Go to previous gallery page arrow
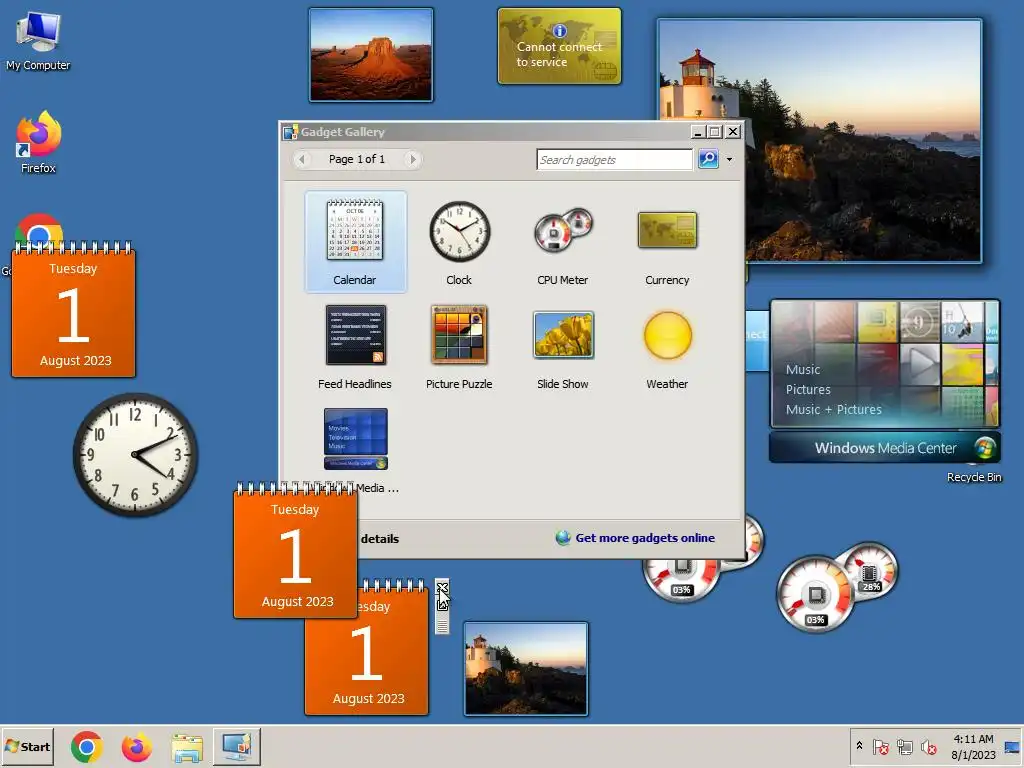This screenshot has width=1024, height=768. click(x=302, y=159)
